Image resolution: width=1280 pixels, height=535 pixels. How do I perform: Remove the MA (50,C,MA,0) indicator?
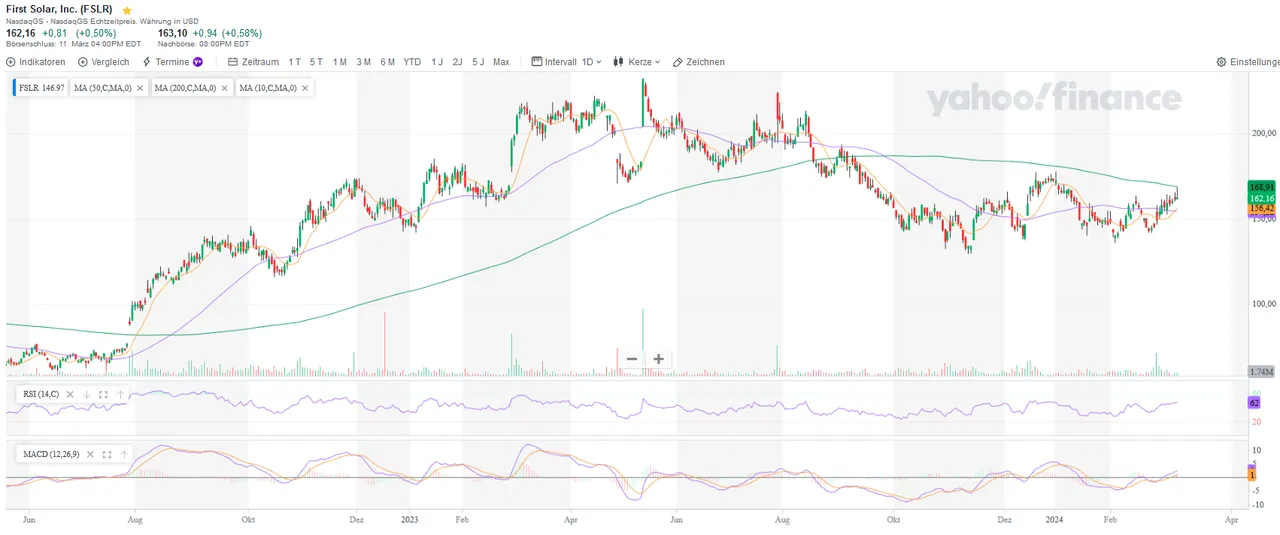coord(140,88)
